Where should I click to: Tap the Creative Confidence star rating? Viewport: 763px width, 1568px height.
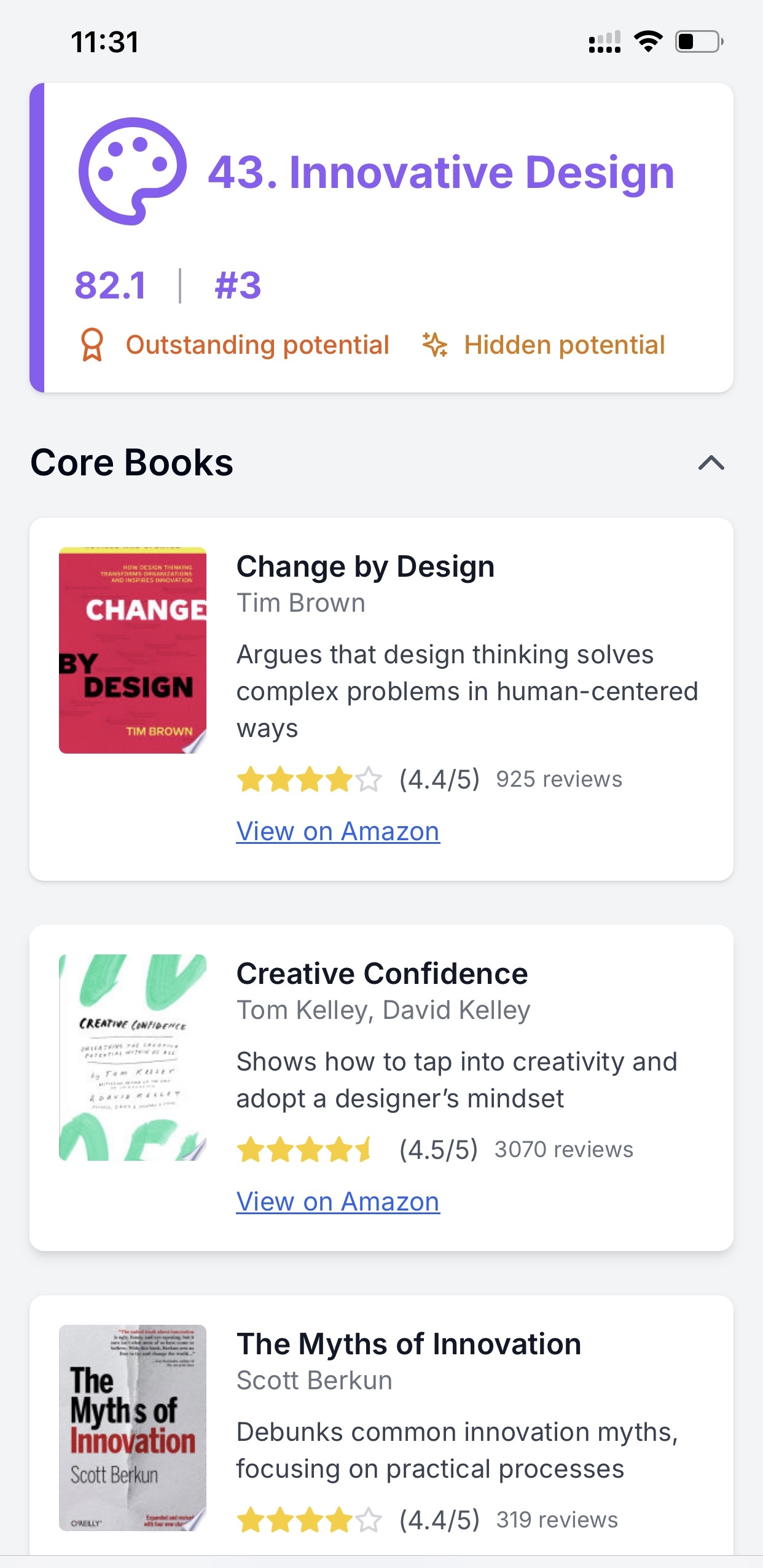coord(305,1150)
